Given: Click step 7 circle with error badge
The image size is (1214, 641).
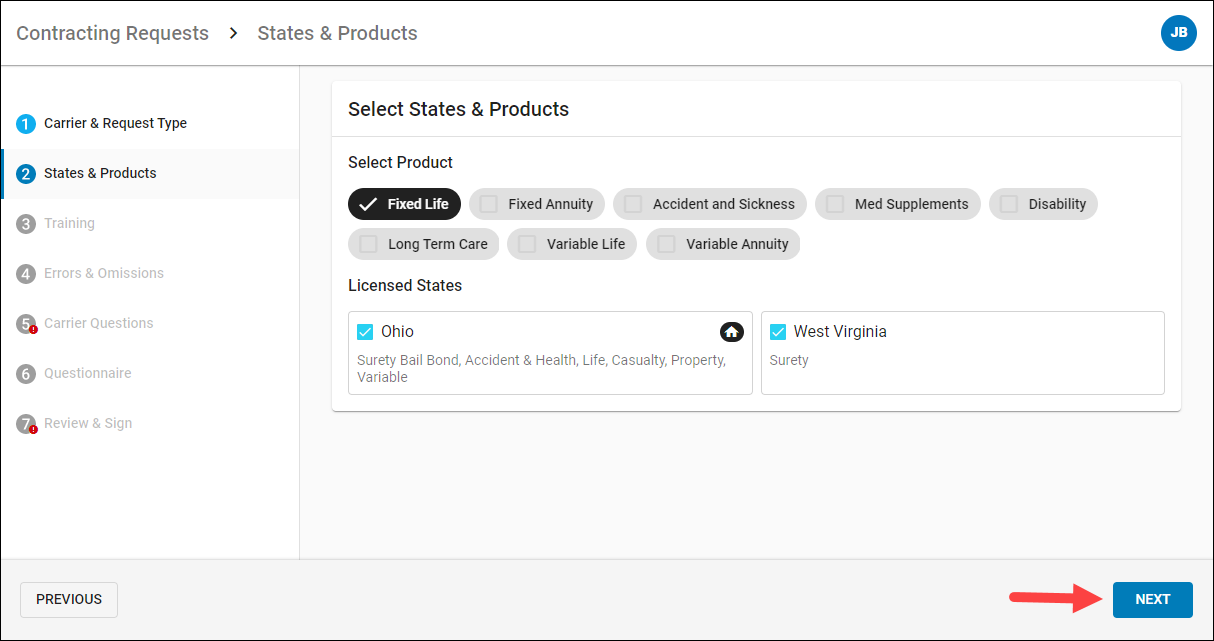Looking at the screenshot, I should tap(27, 424).
